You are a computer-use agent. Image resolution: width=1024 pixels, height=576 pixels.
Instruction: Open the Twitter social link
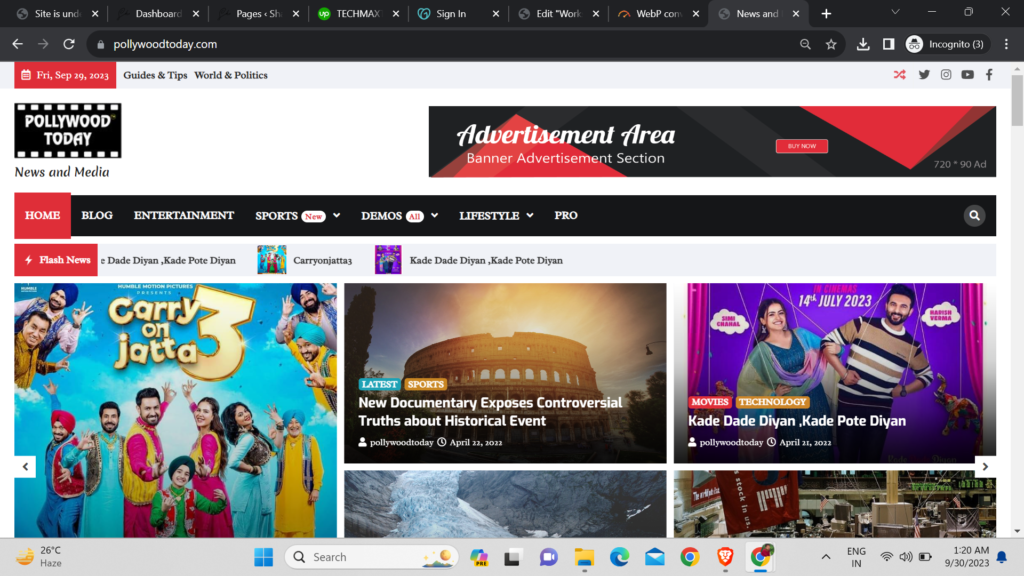923,75
